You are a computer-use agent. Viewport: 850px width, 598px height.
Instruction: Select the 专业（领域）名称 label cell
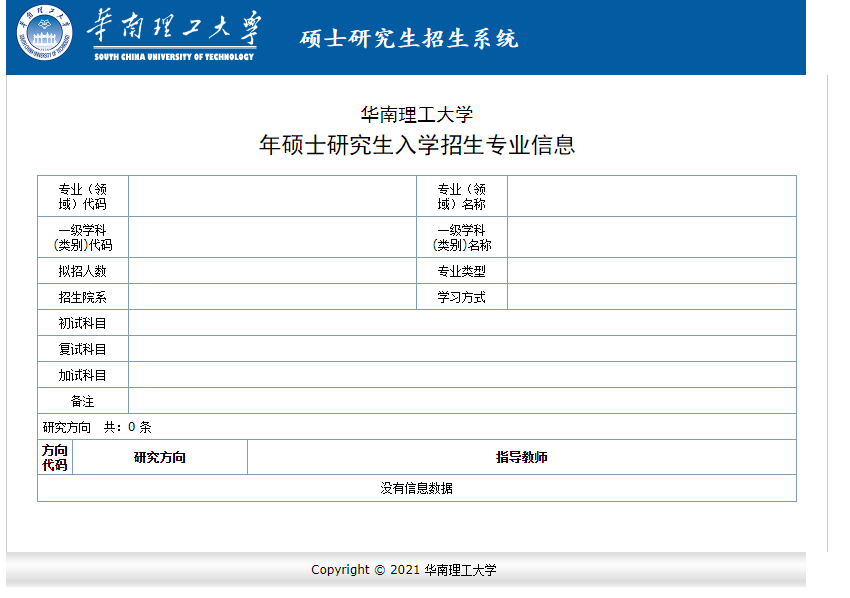tap(462, 196)
